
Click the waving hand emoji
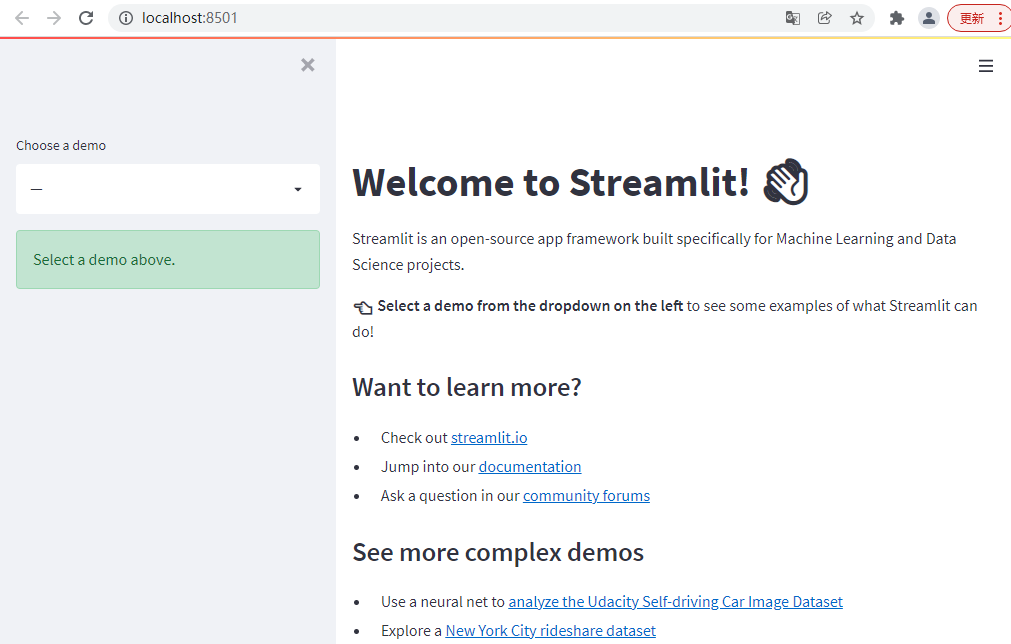pyautogui.click(x=786, y=182)
